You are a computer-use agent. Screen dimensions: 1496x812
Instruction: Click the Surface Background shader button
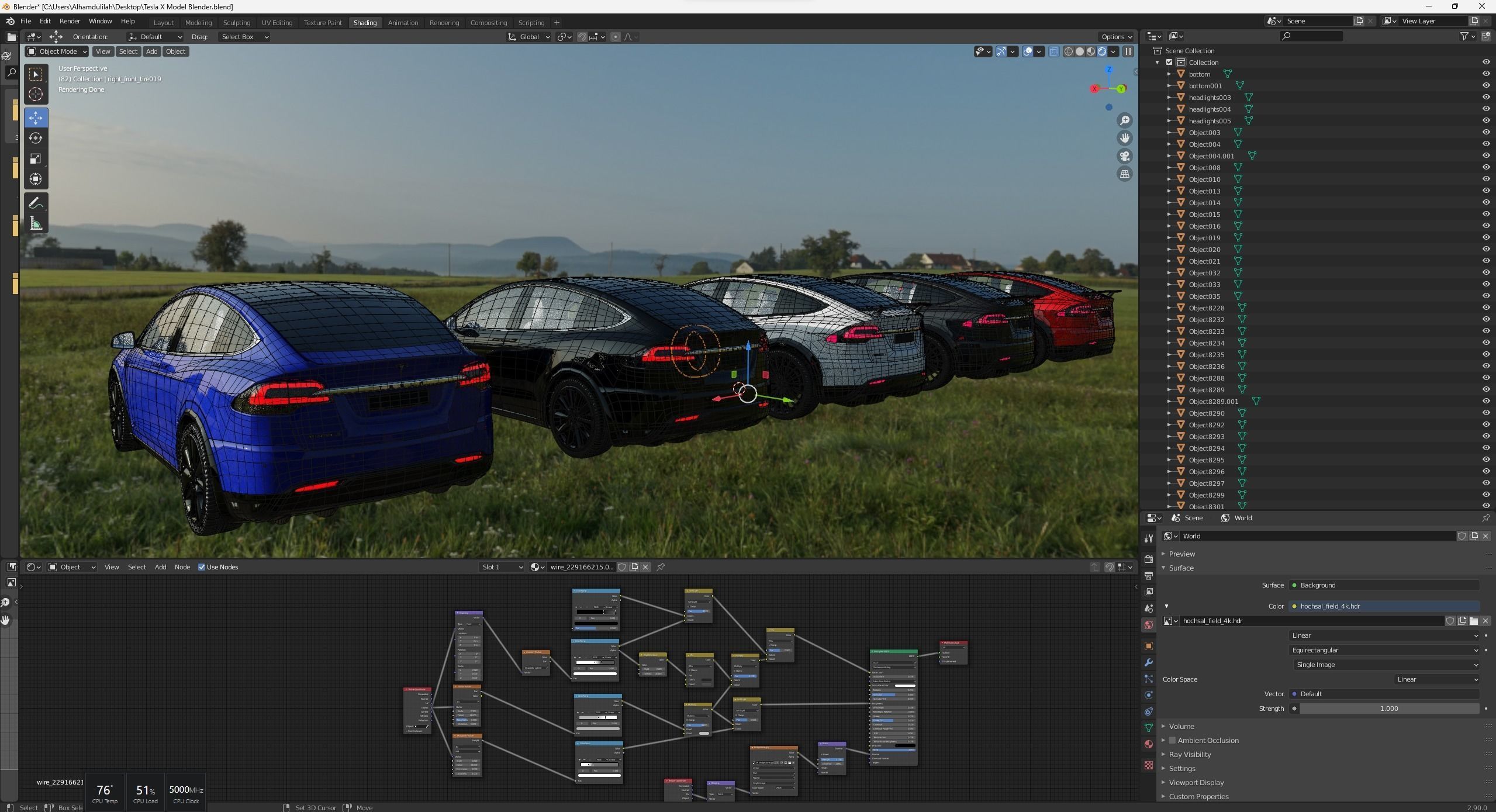pyautogui.click(x=1384, y=585)
